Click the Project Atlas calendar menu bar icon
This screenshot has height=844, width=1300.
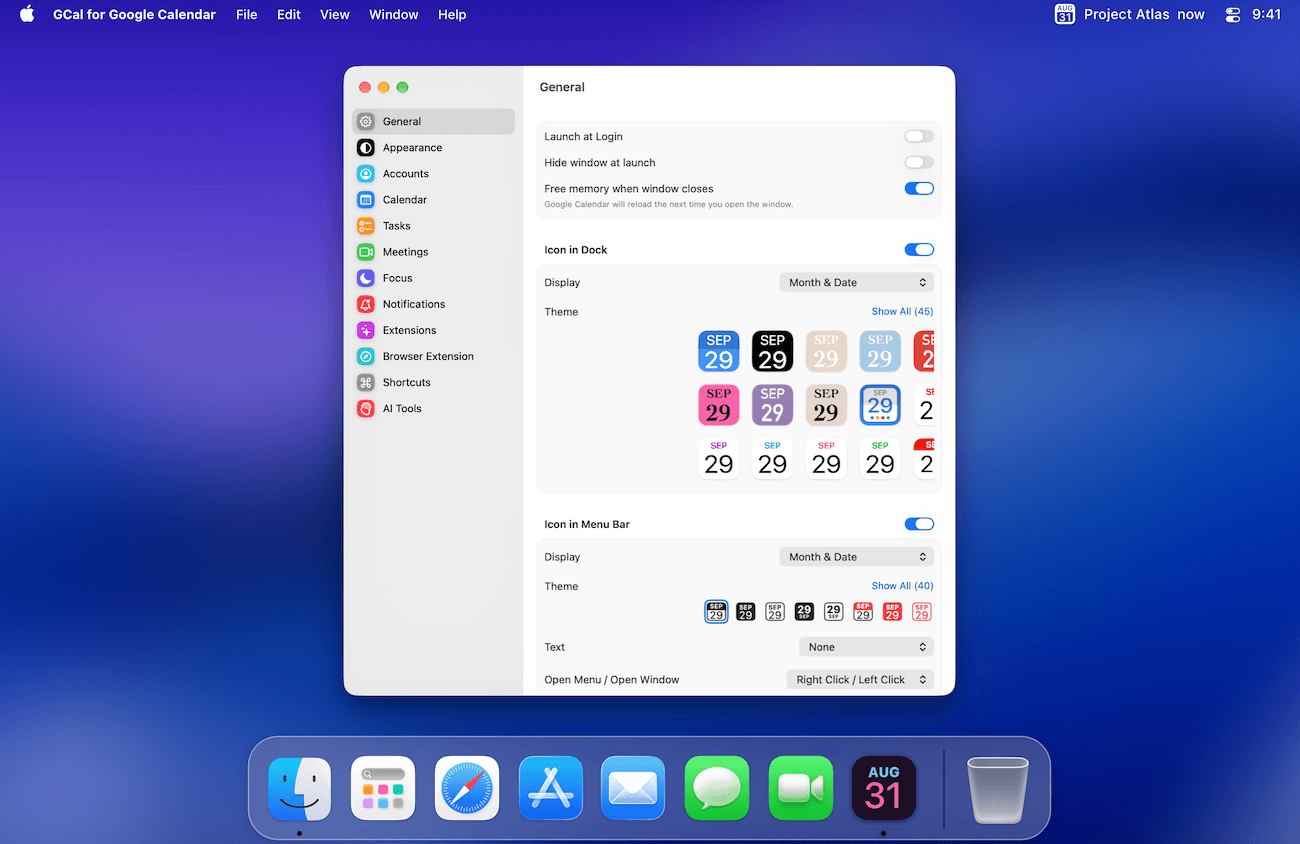pyautogui.click(x=1065, y=14)
